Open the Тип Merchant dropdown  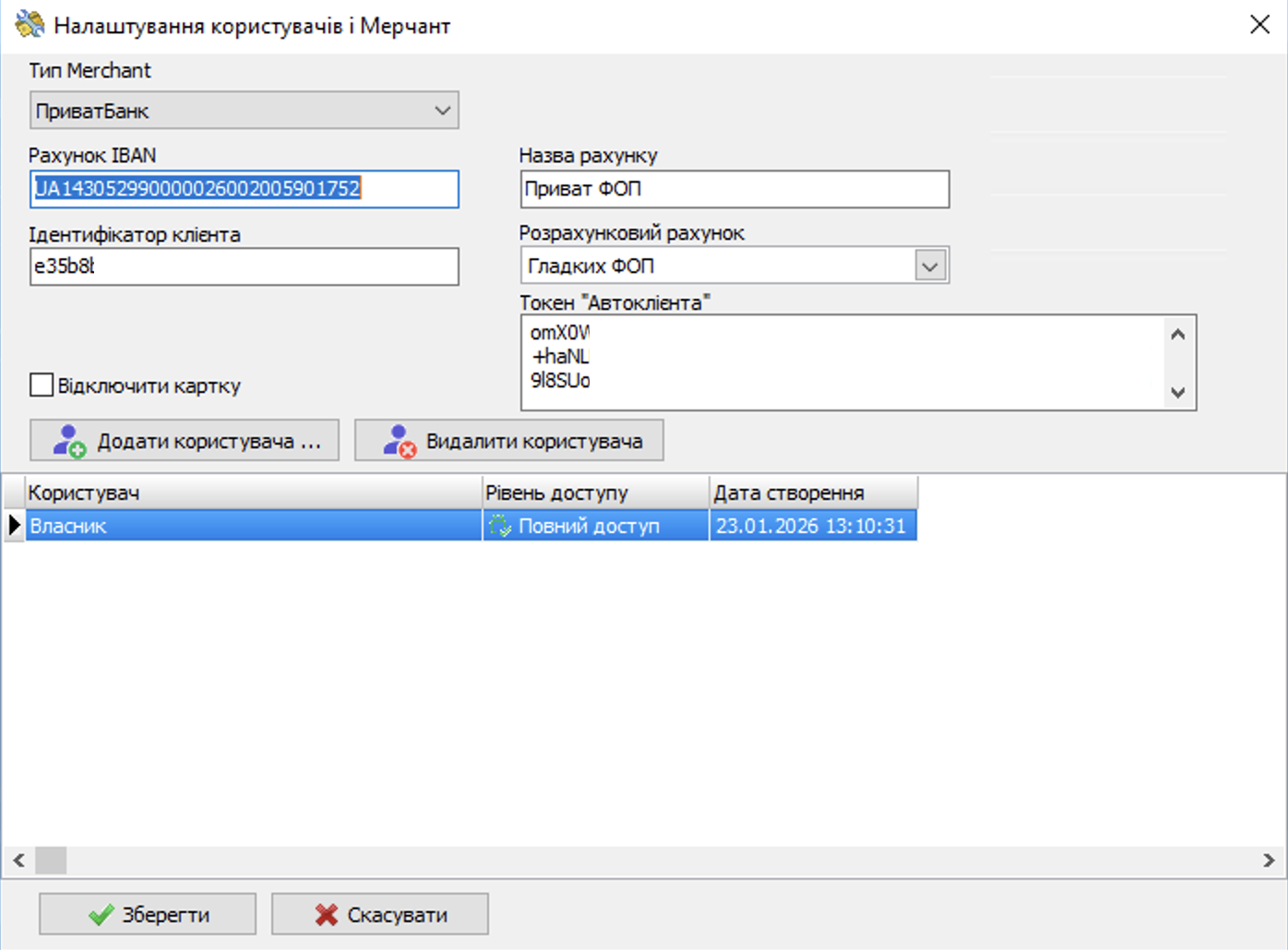click(442, 111)
